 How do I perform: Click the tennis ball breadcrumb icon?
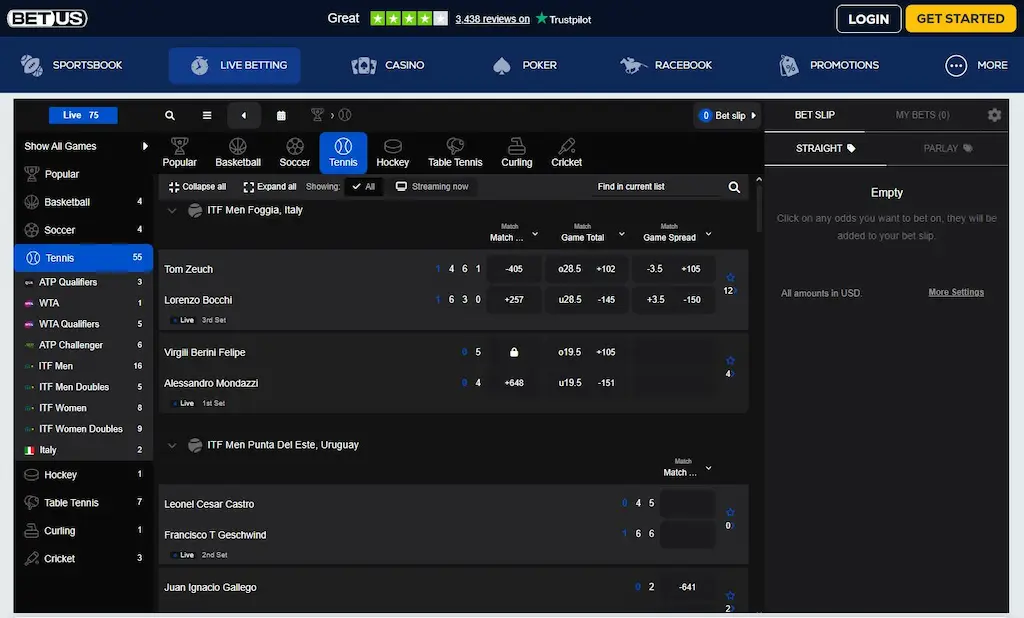coord(345,115)
